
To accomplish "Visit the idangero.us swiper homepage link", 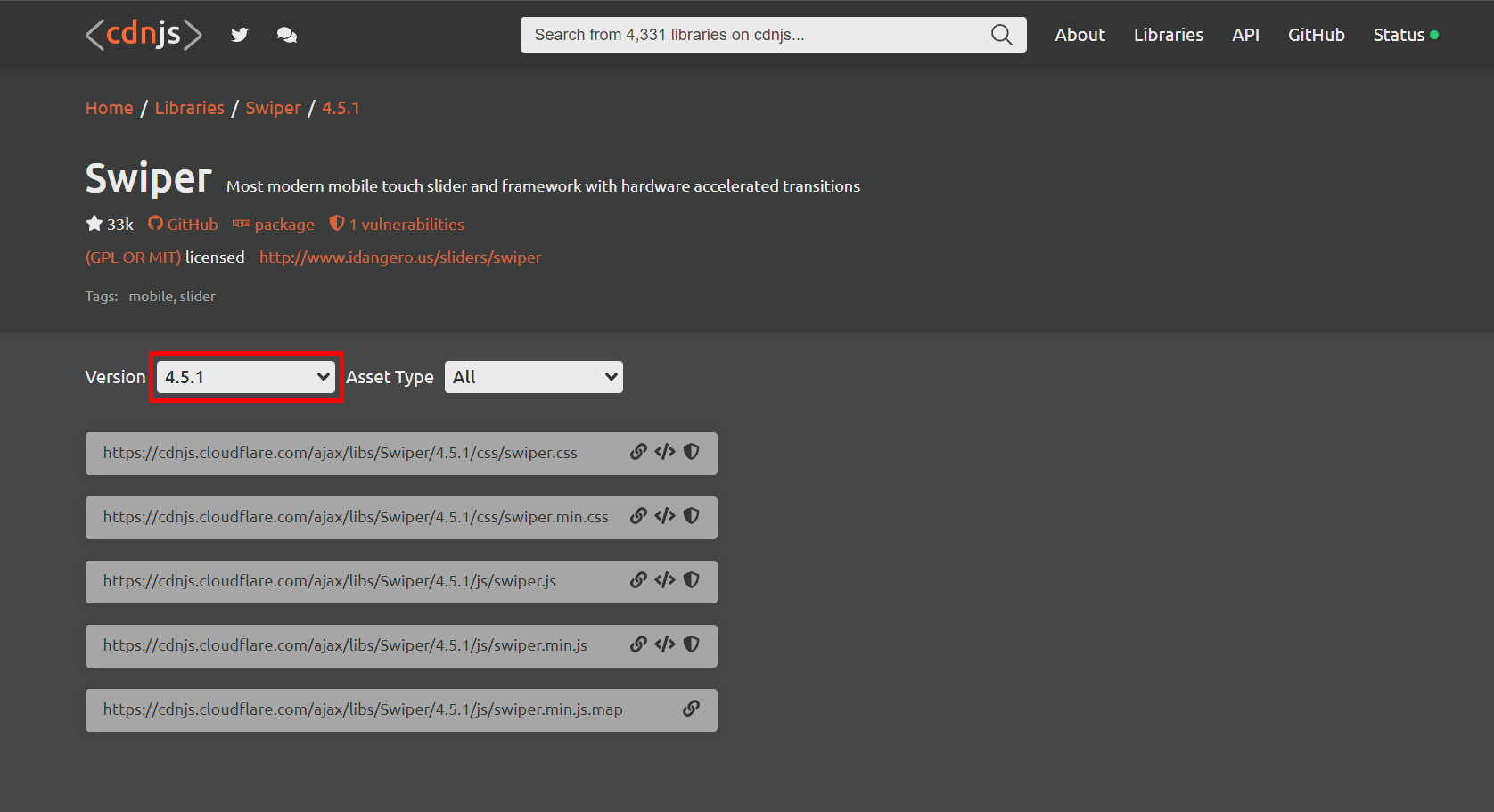I will (x=400, y=258).
